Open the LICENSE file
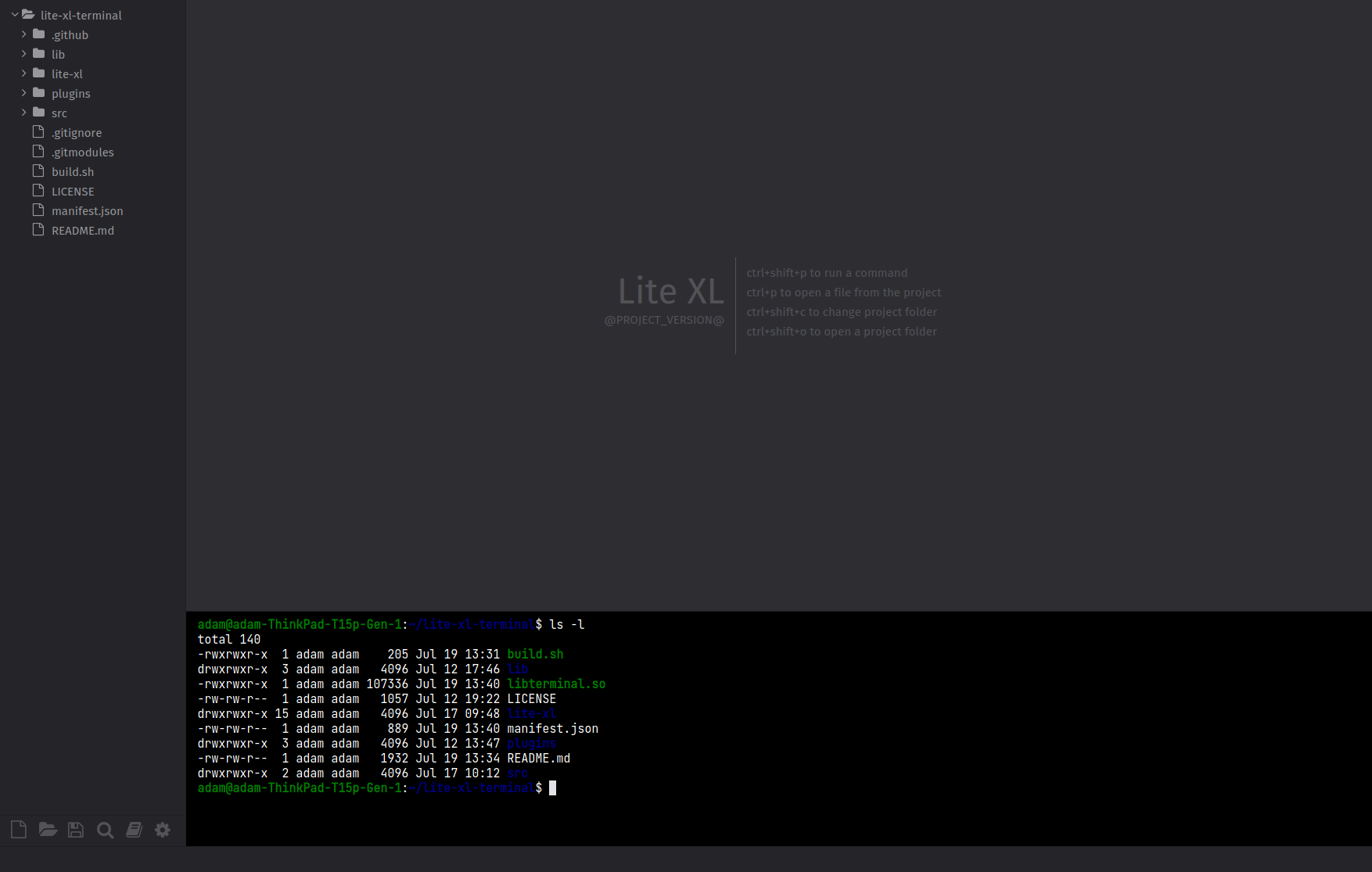1372x872 pixels. [x=71, y=191]
